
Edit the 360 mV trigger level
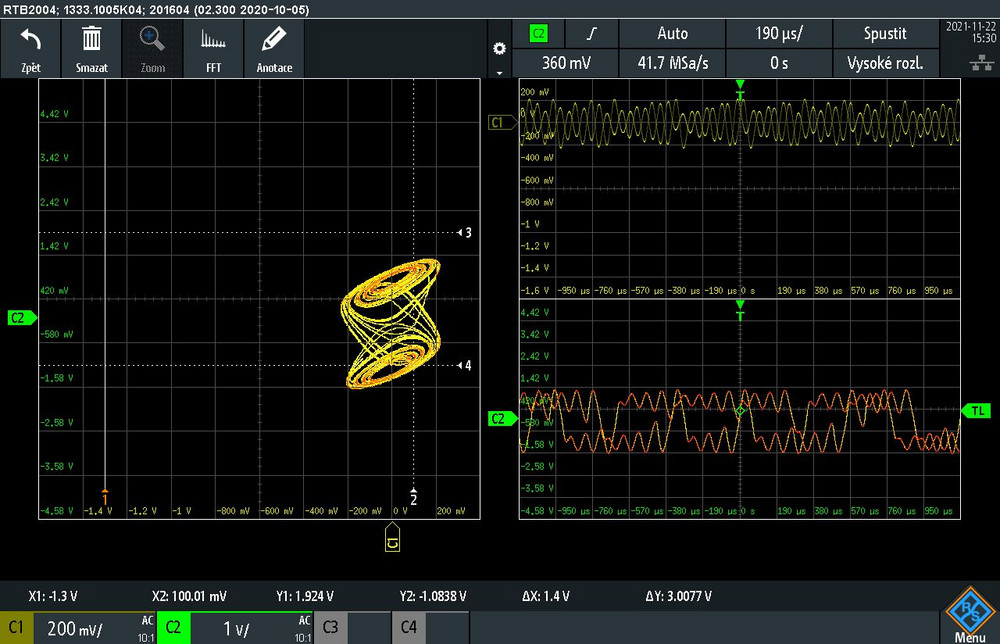point(566,63)
